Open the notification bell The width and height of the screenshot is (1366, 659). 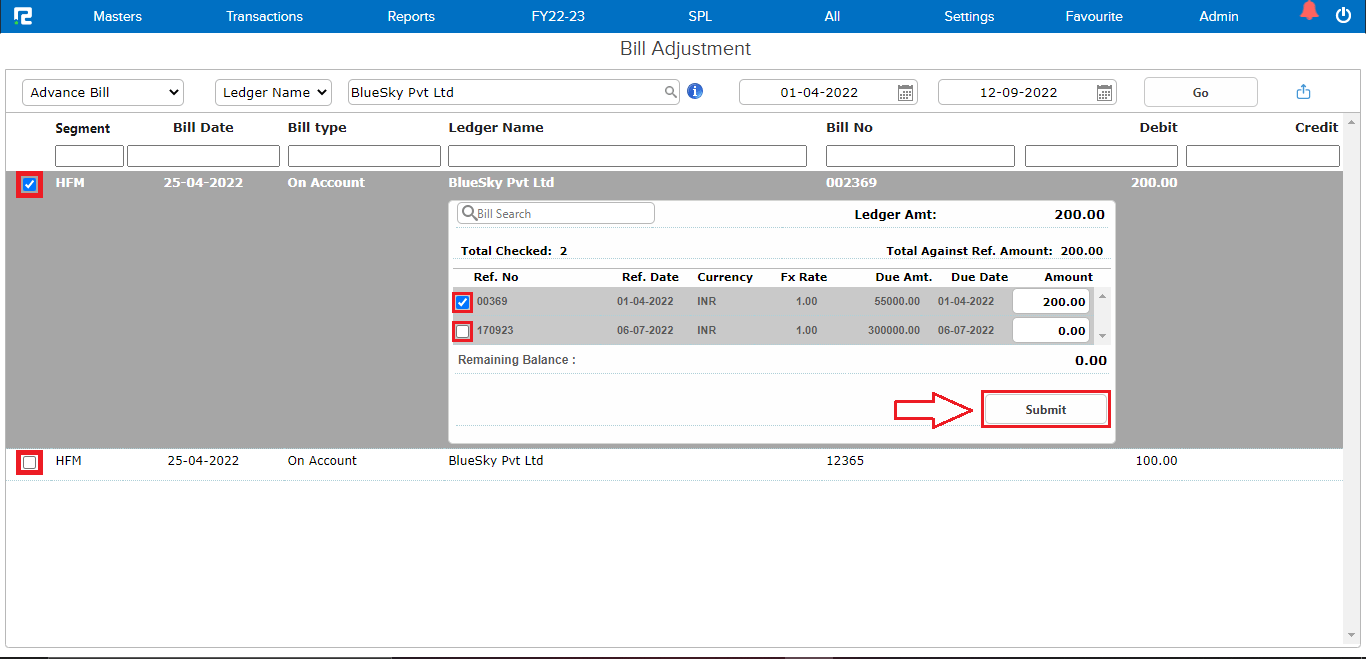point(1309,13)
